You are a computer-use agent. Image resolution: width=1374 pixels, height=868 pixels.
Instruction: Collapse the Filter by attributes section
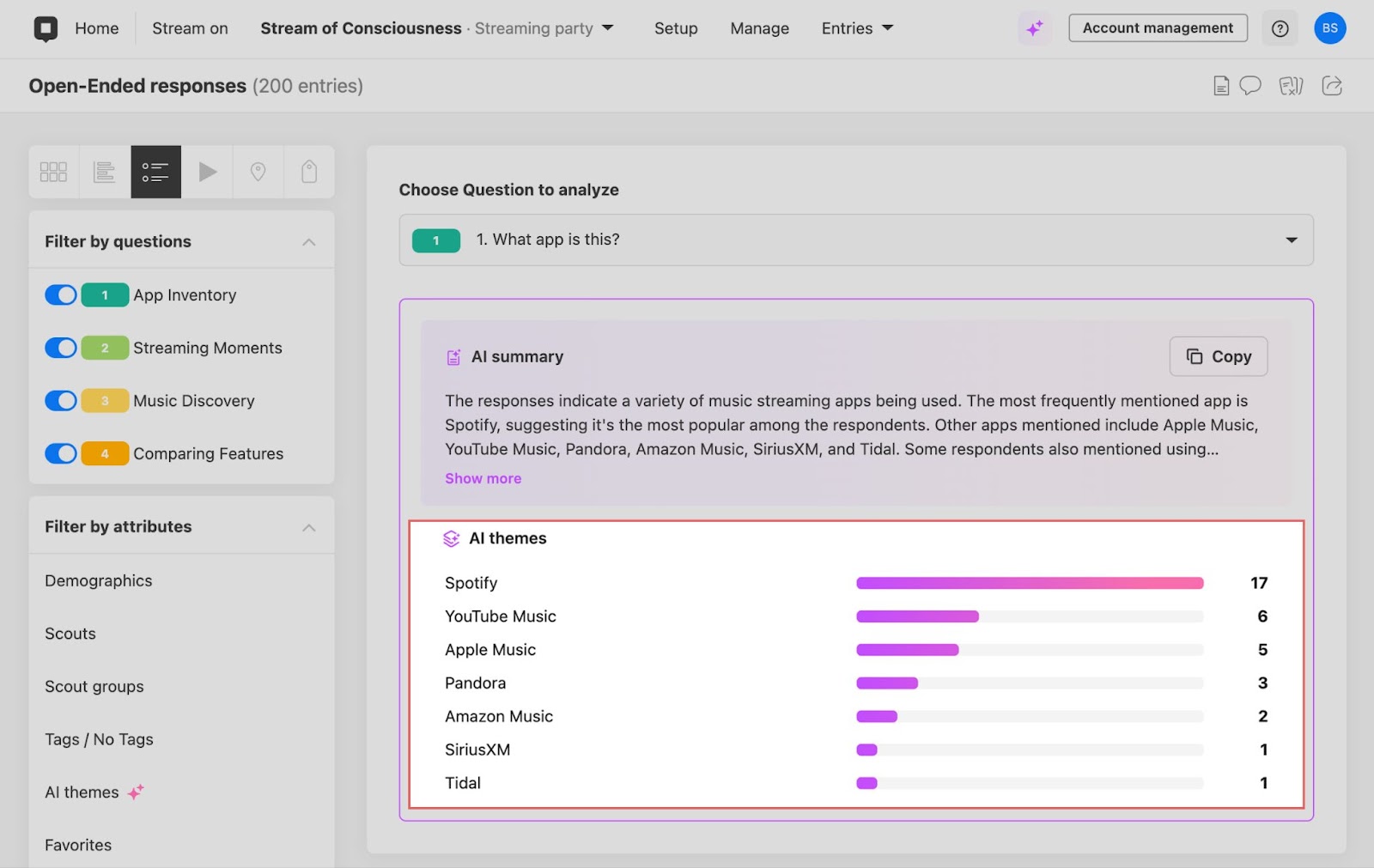(308, 525)
